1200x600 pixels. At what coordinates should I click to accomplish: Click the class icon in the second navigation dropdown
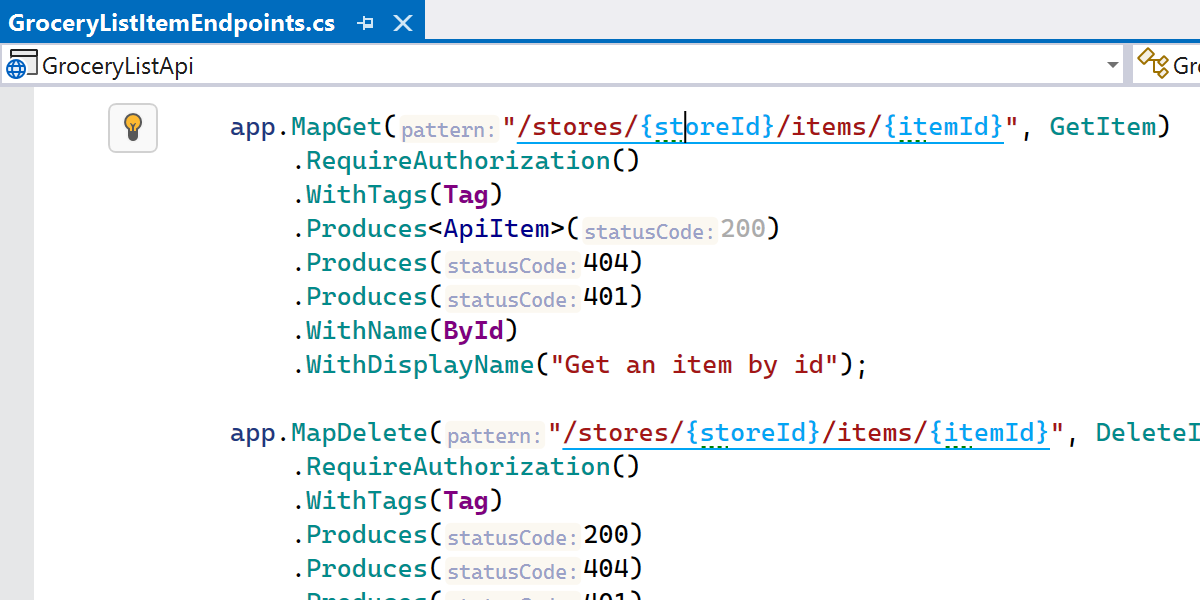click(1153, 66)
